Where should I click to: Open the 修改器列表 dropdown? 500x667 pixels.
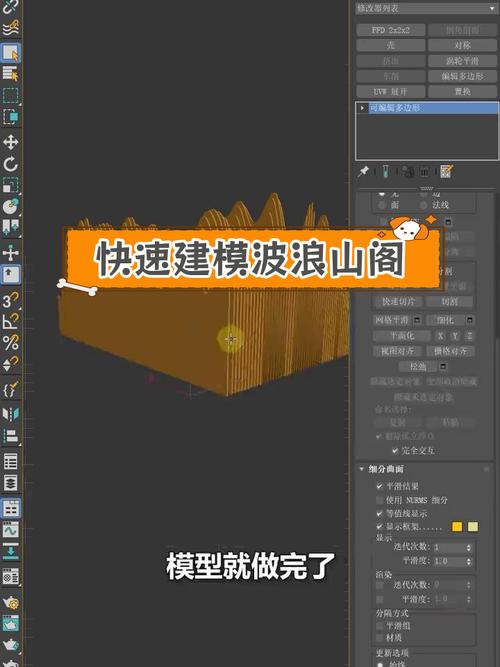click(426, 8)
